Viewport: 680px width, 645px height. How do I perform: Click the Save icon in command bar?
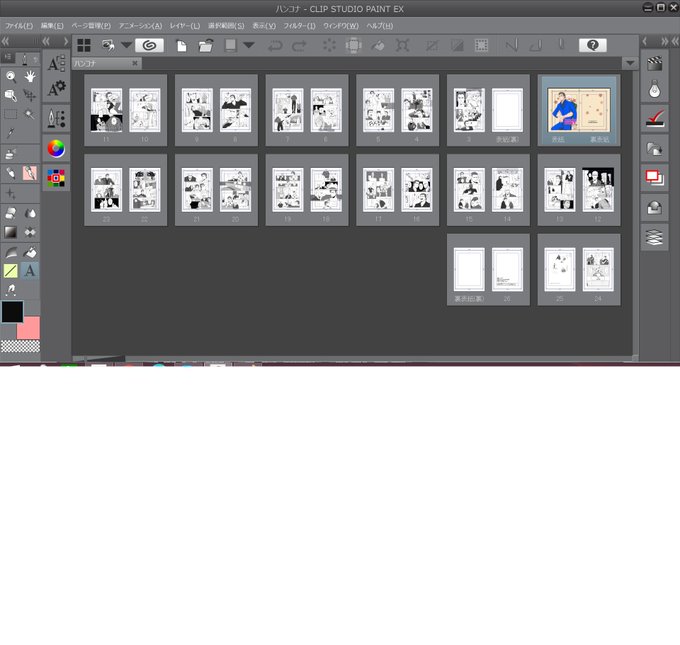click(230, 46)
